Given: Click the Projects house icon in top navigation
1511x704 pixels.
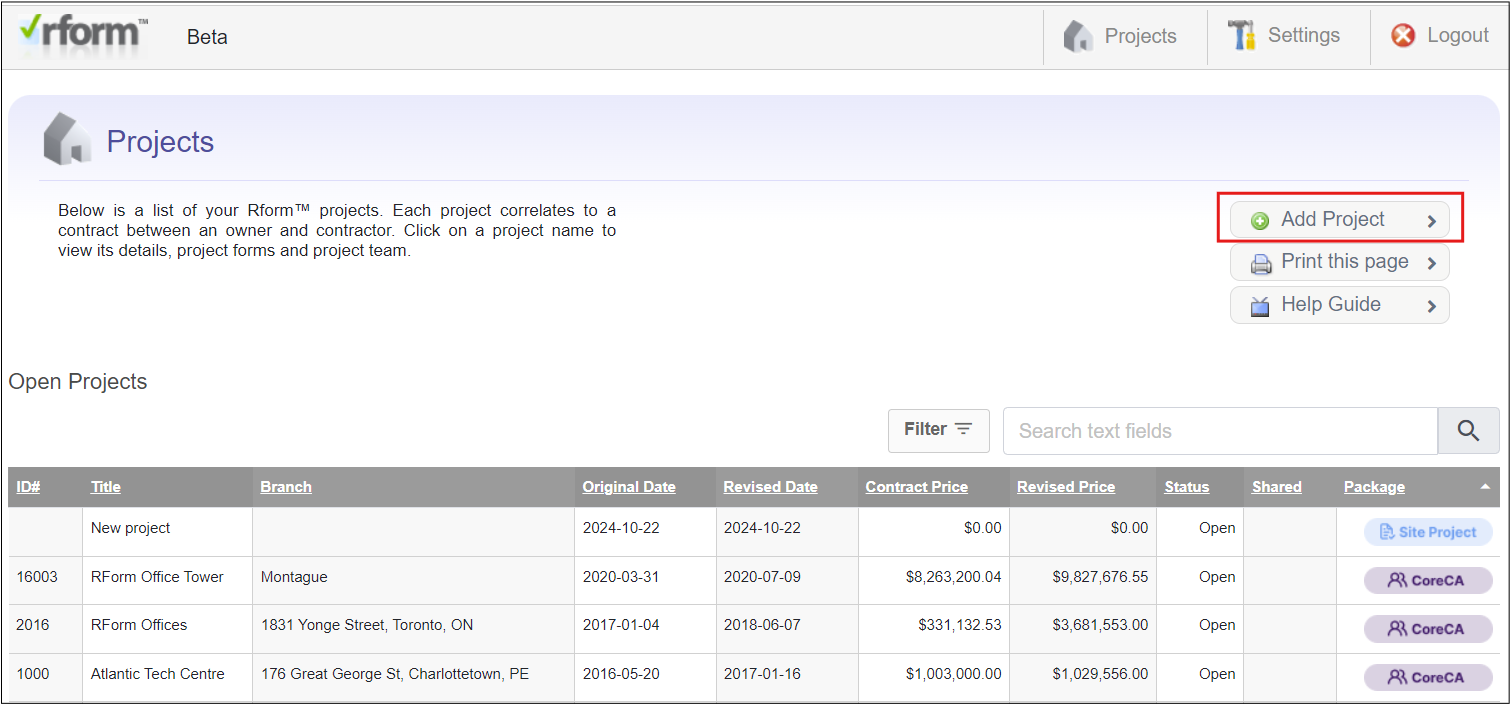Looking at the screenshot, I should [1078, 37].
